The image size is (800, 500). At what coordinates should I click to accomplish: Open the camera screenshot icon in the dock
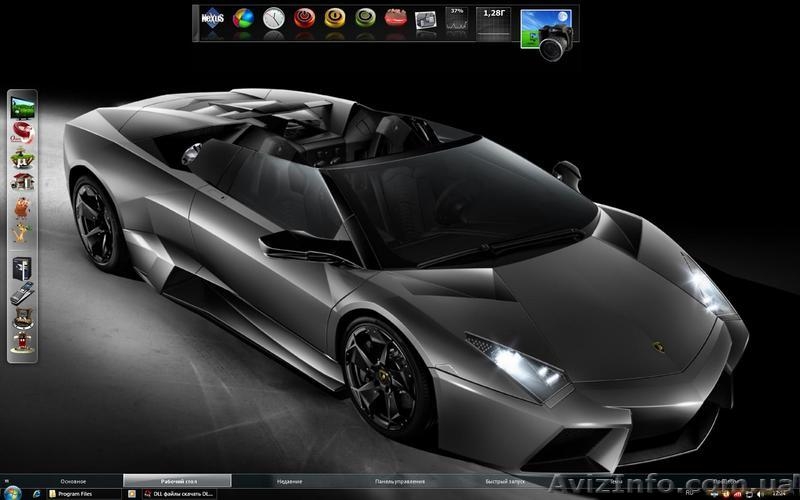[549, 31]
